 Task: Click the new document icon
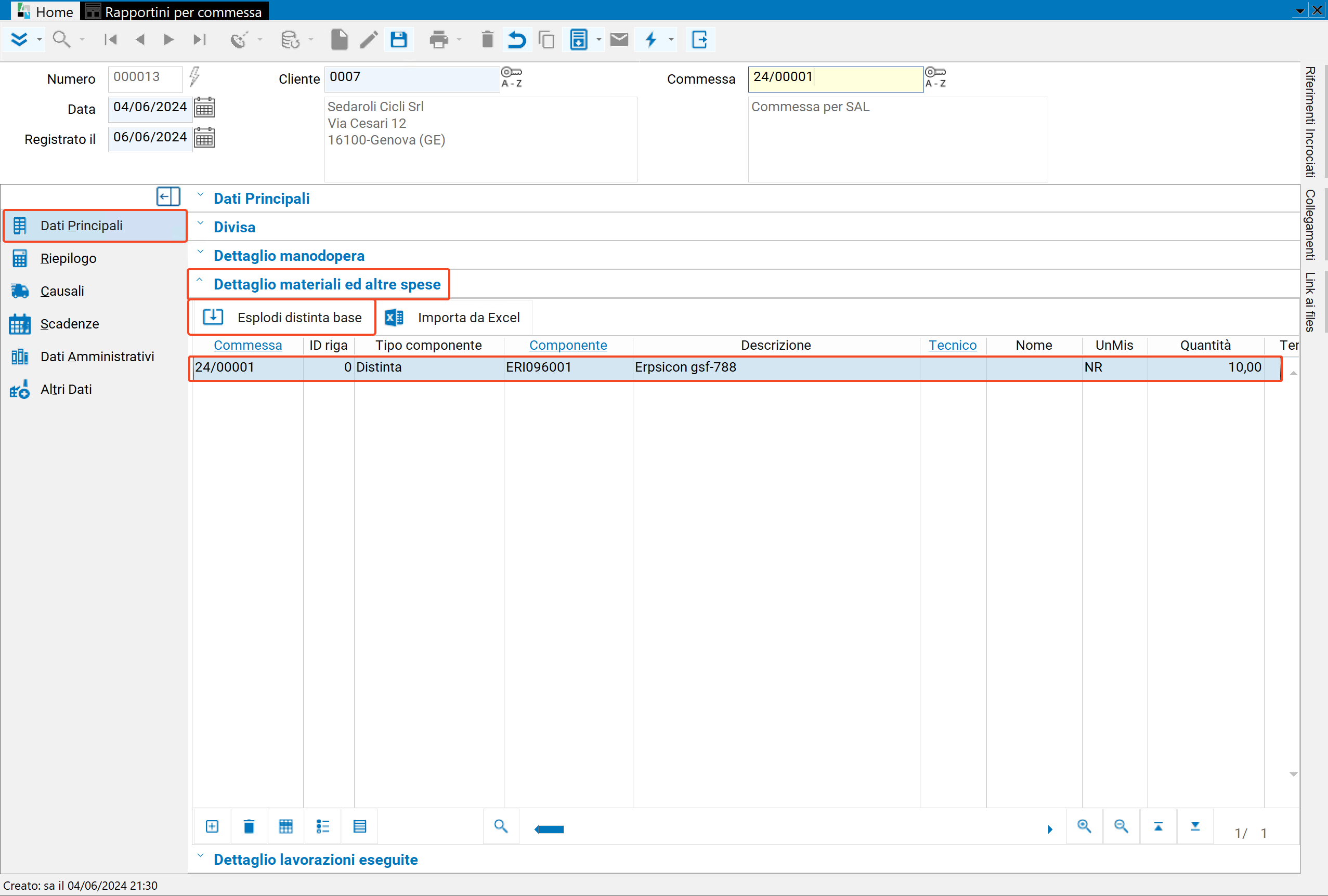(x=340, y=39)
